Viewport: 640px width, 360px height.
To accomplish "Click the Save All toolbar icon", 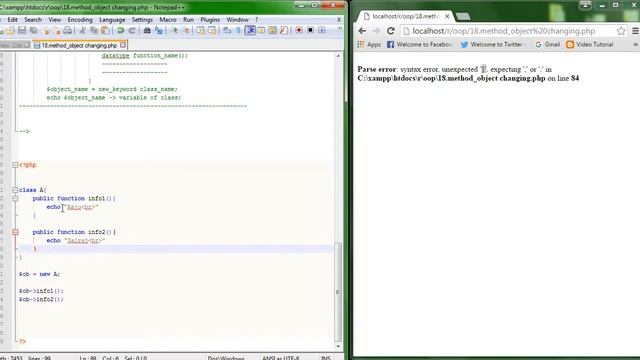I will click(x=33, y=31).
